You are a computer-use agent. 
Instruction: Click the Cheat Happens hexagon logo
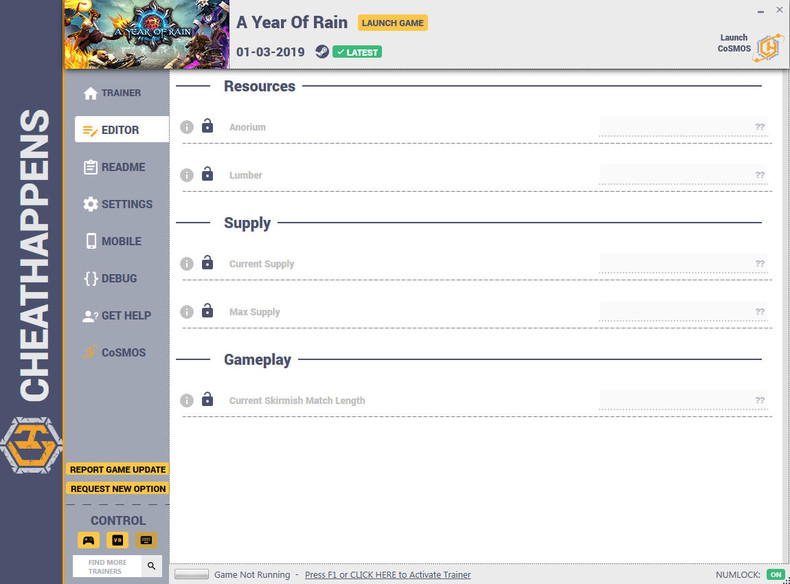(32, 445)
